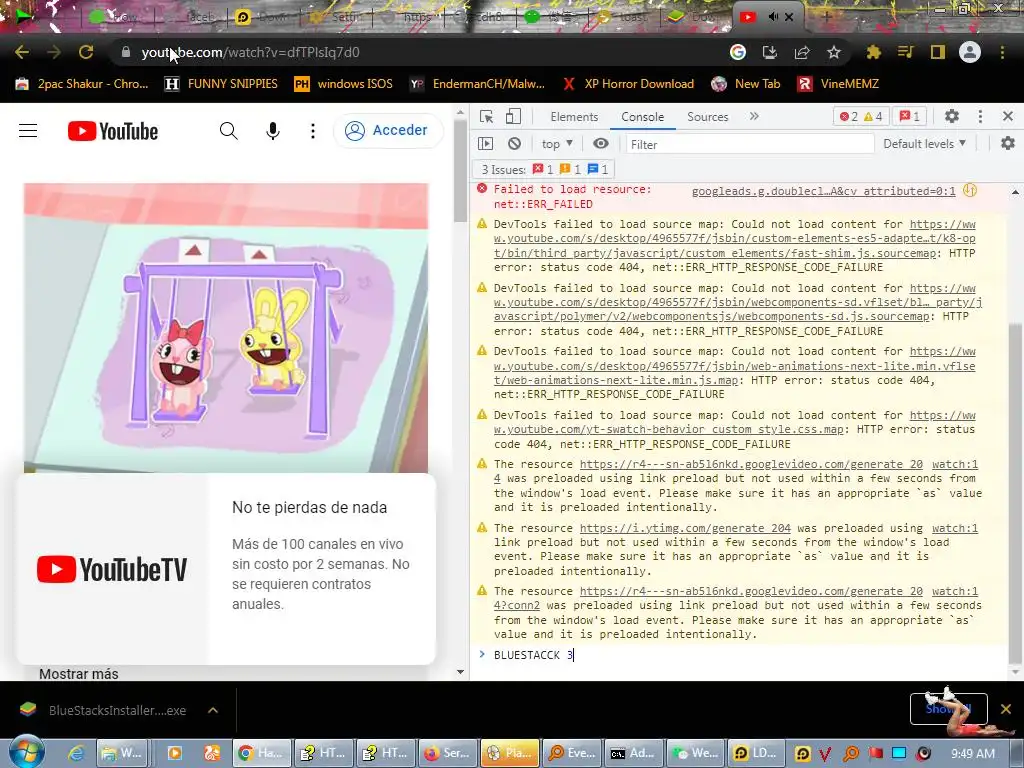The height and width of the screenshot is (768, 1024).
Task: Close the downloads bar X
Action: (x=1006, y=709)
